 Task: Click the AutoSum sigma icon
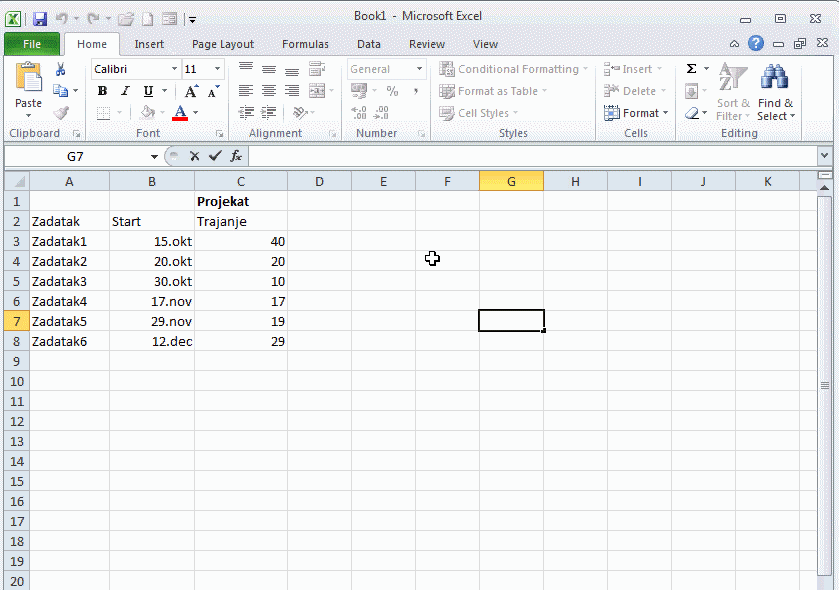pos(691,69)
